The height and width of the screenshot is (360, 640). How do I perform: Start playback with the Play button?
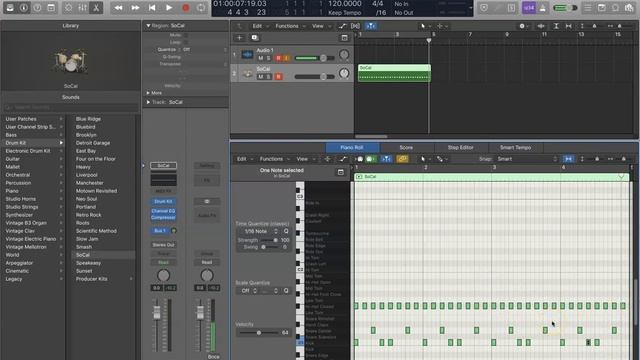[x=169, y=8]
